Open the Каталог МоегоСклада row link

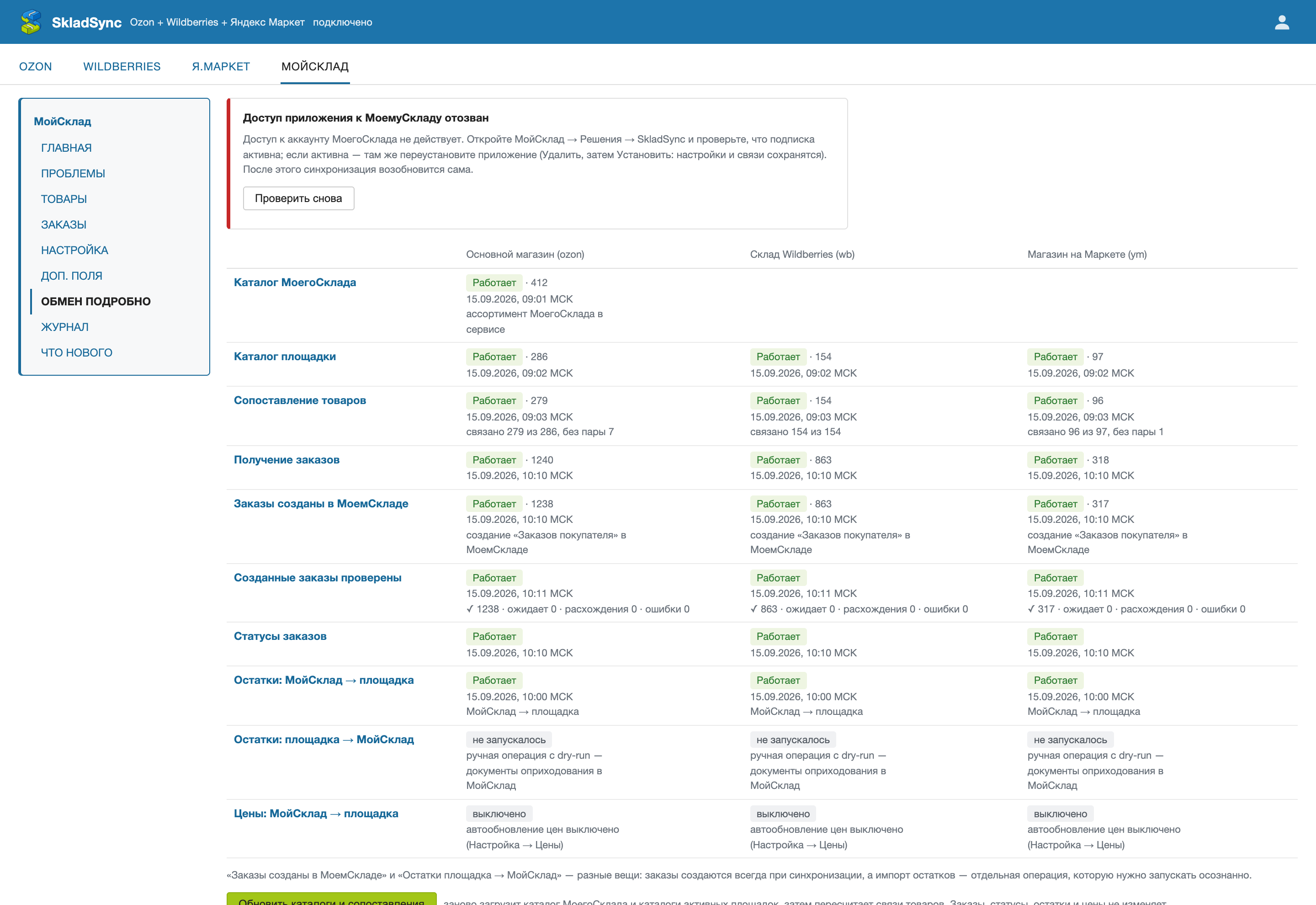point(295,282)
